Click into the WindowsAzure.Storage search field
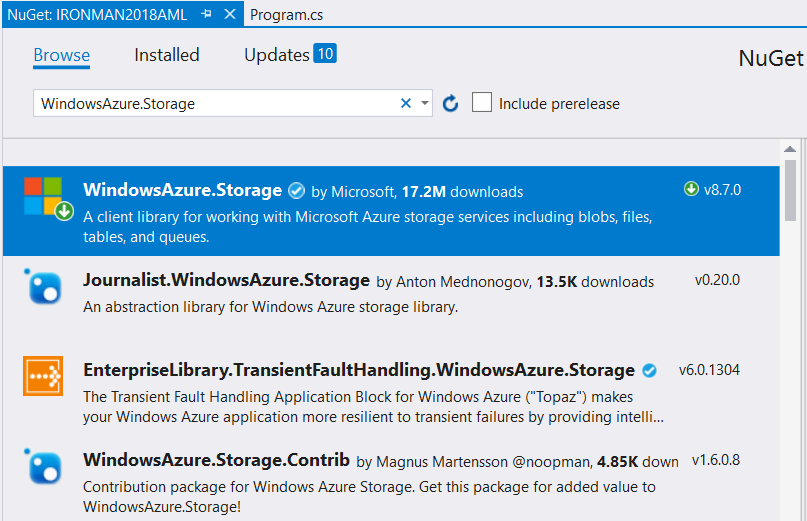This screenshot has width=807, height=521. point(215,103)
